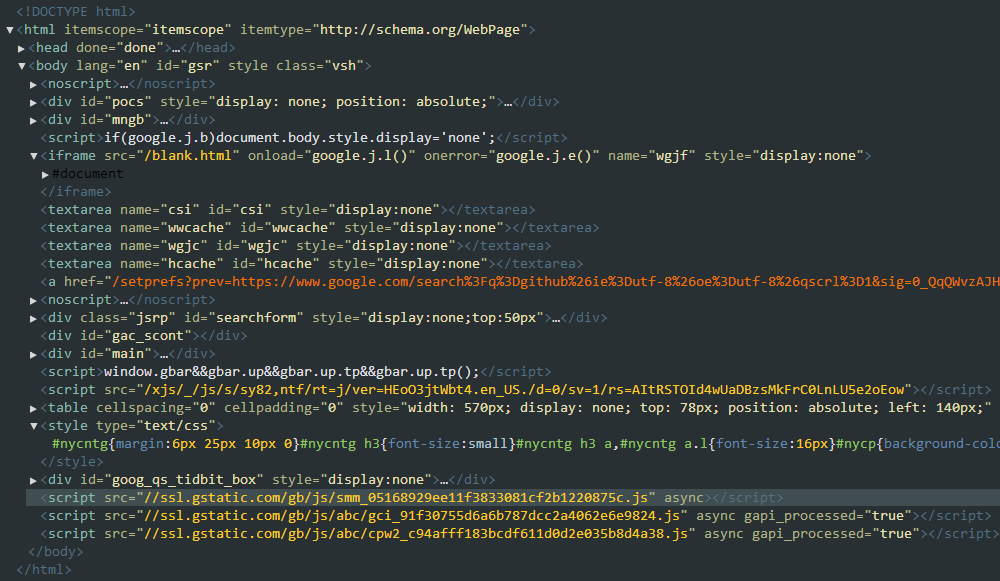
Task: Click the /setprefs anchor href link
Action: coord(300,281)
